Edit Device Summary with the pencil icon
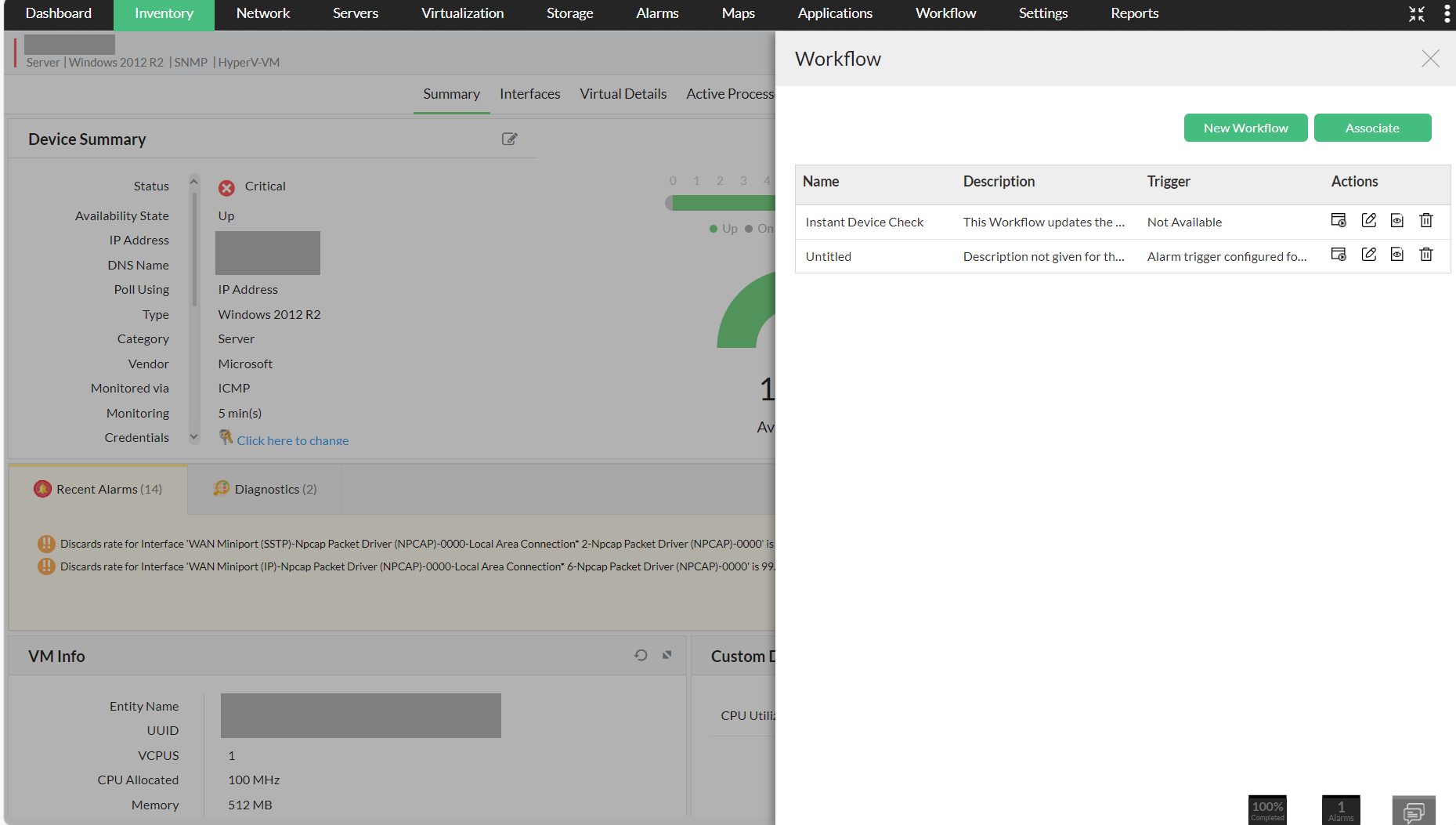Image resolution: width=1456 pixels, height=825 pixels. pos(509,139)
